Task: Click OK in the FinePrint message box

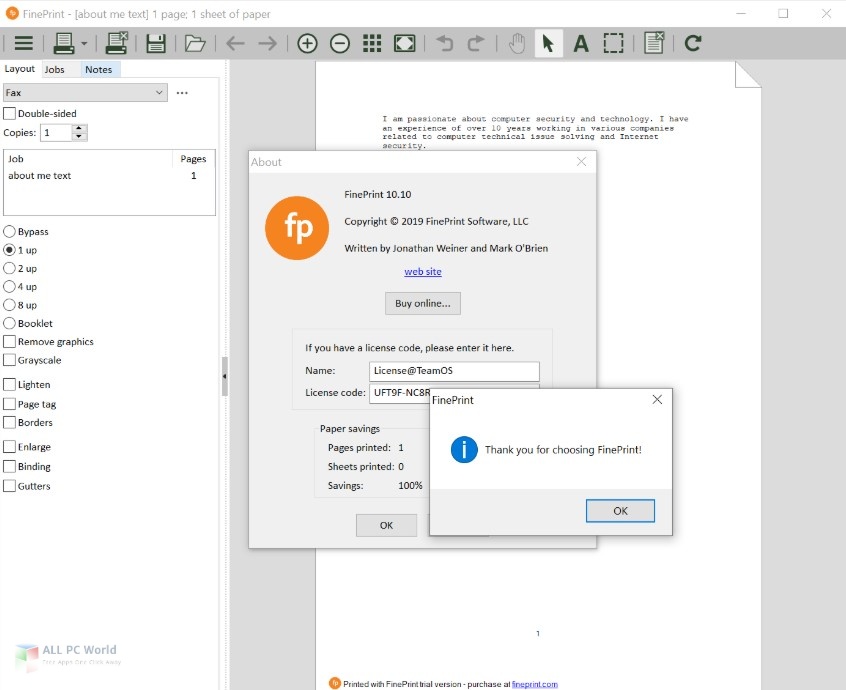Action: pyautogui.click(x=620, y=510)
